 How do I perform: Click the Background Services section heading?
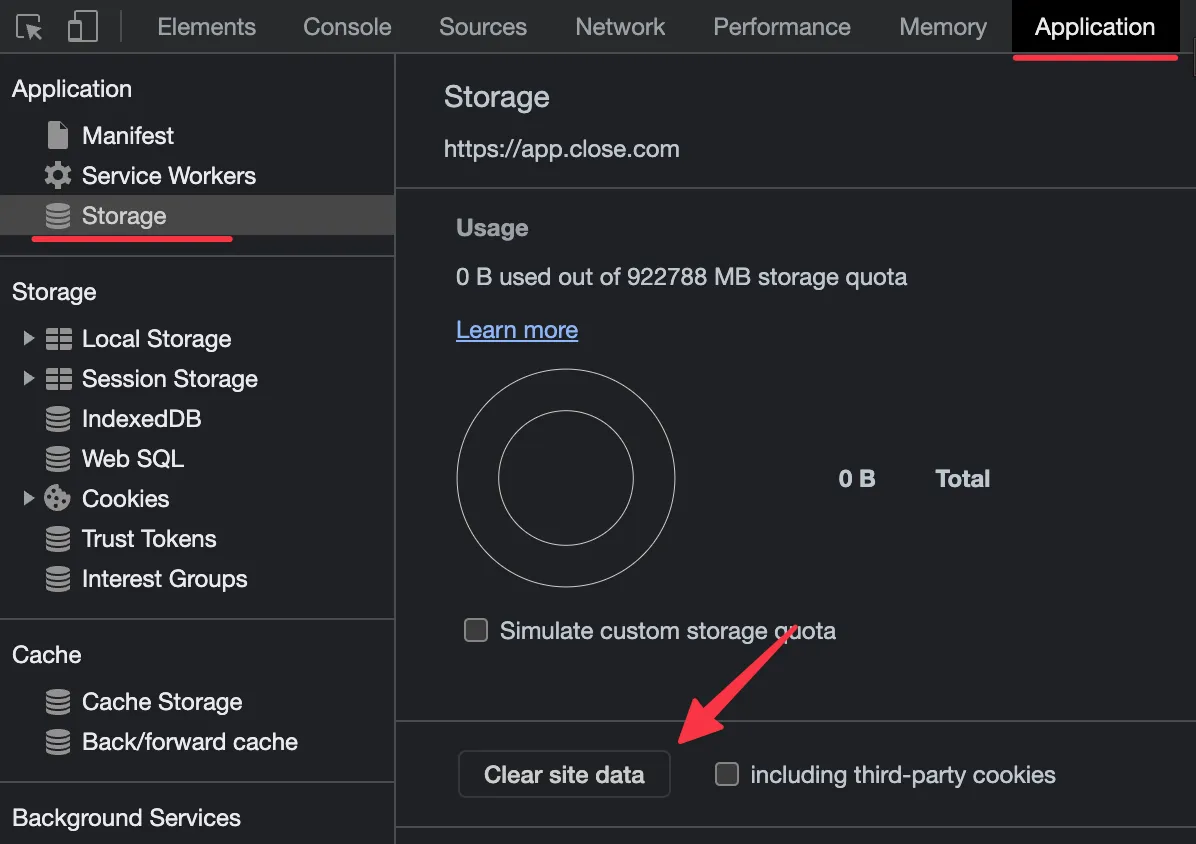[127, 817]
